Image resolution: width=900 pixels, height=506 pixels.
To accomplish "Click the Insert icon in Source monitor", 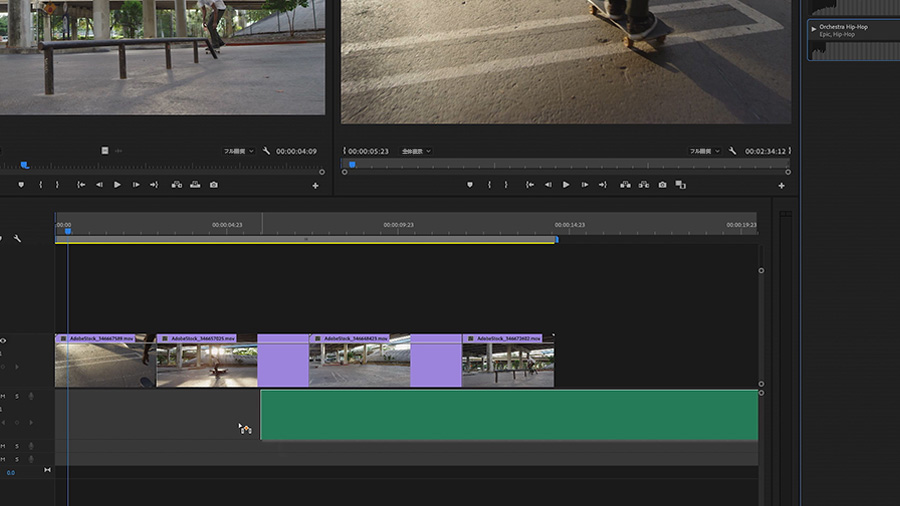I will click(177, 185).
